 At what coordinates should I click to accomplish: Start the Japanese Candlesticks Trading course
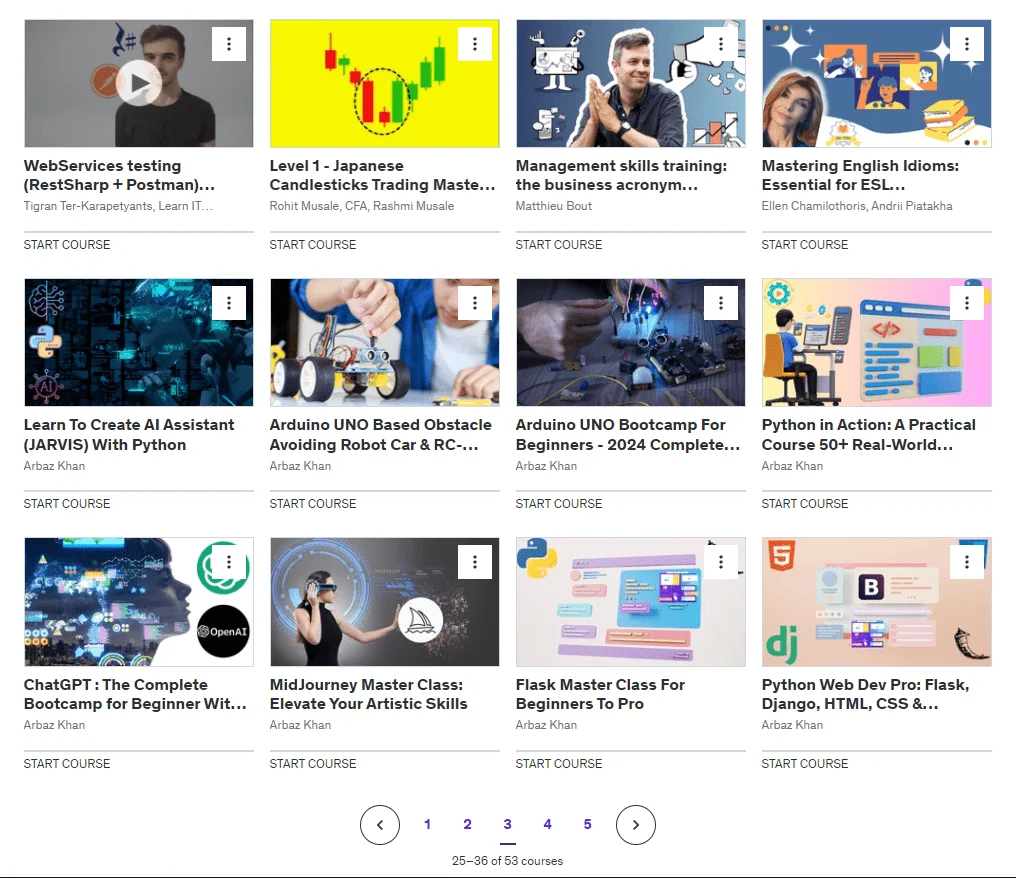(x=313, y=244)
